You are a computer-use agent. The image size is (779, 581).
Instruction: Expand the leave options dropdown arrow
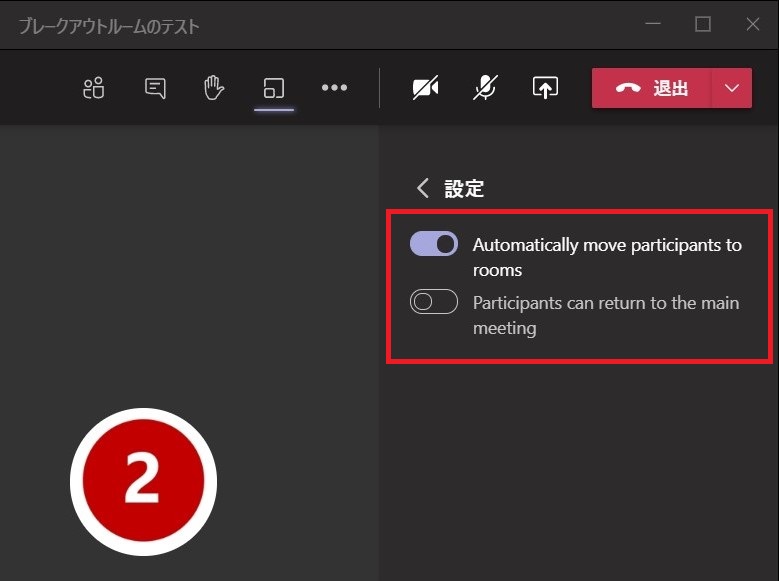tap(732, 88)
